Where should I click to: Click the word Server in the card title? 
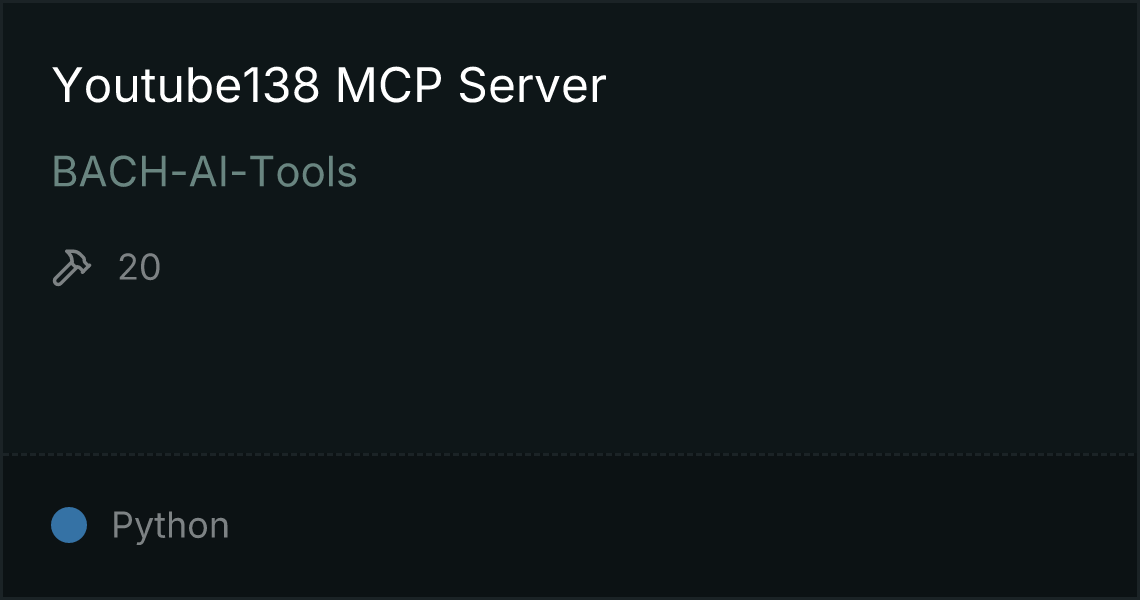pos(531,86)
